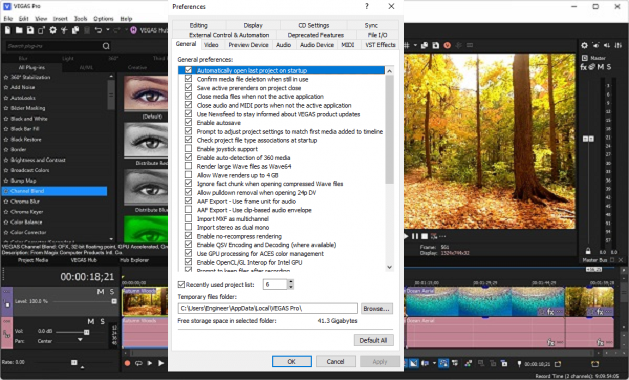Click OK in Preferences dialog

[x=292, y=362]
